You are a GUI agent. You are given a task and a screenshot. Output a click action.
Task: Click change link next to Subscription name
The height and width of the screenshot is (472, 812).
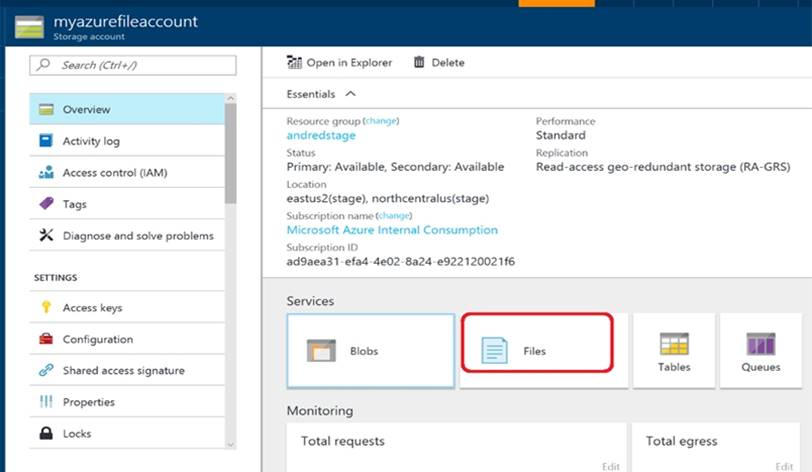(393, 215)
